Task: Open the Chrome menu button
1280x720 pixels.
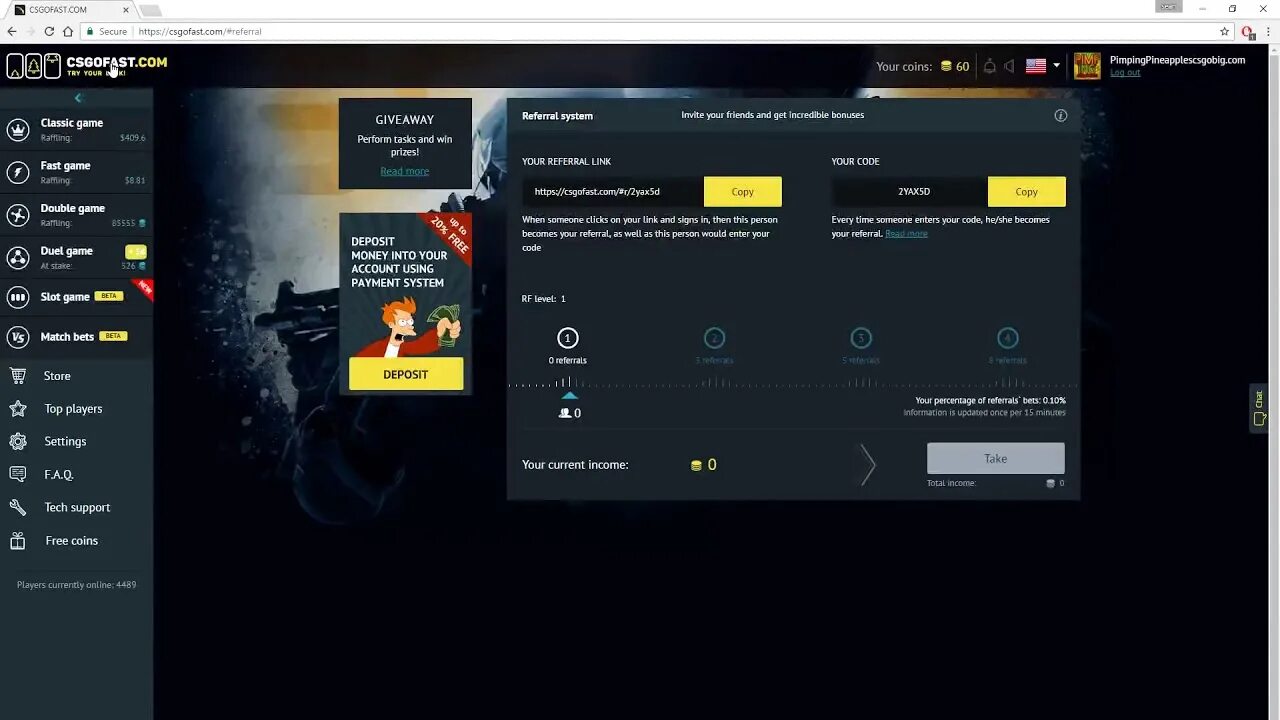Action: click(1267, 31)
